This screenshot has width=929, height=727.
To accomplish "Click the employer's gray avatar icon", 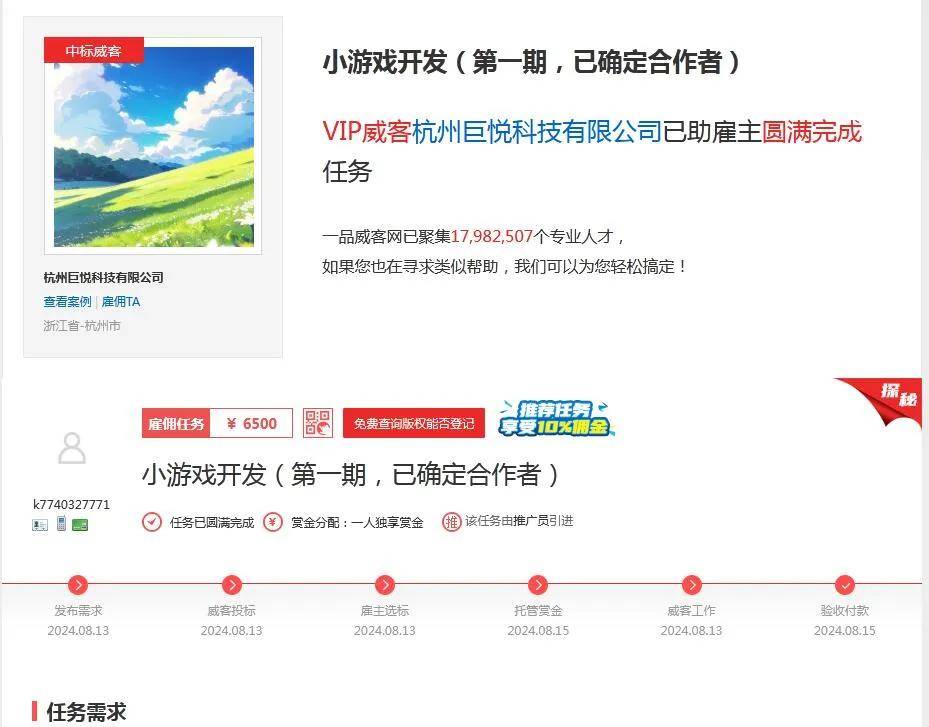I will tap(72, 448).
